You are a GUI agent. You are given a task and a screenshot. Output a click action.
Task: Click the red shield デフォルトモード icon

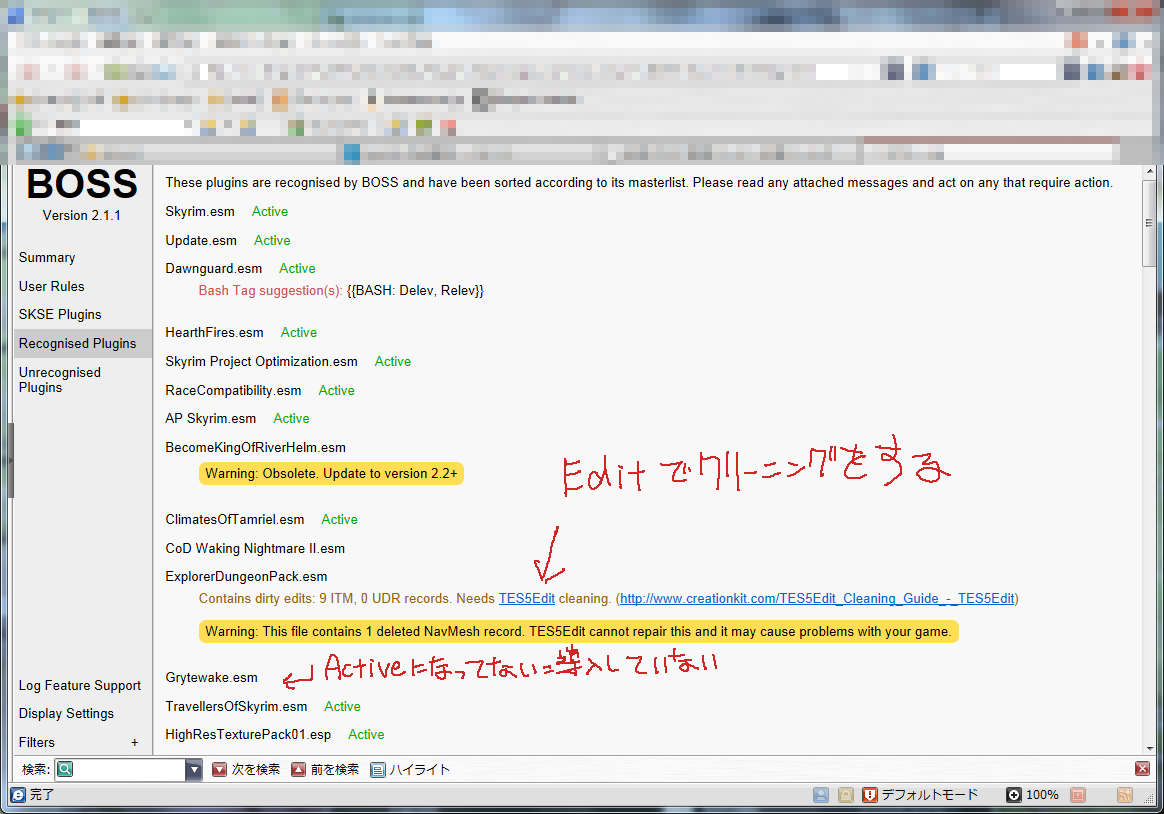tap(870, 795)
